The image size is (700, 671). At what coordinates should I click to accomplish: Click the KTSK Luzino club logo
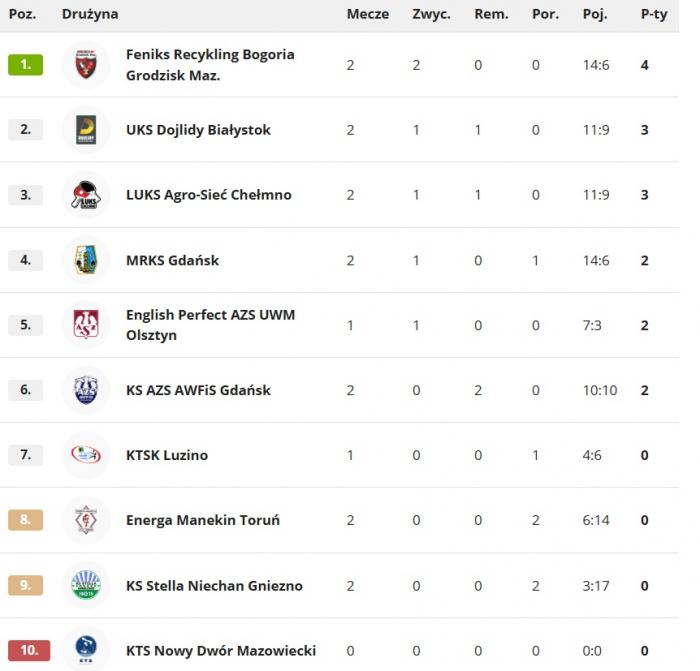tap(86, 455)
